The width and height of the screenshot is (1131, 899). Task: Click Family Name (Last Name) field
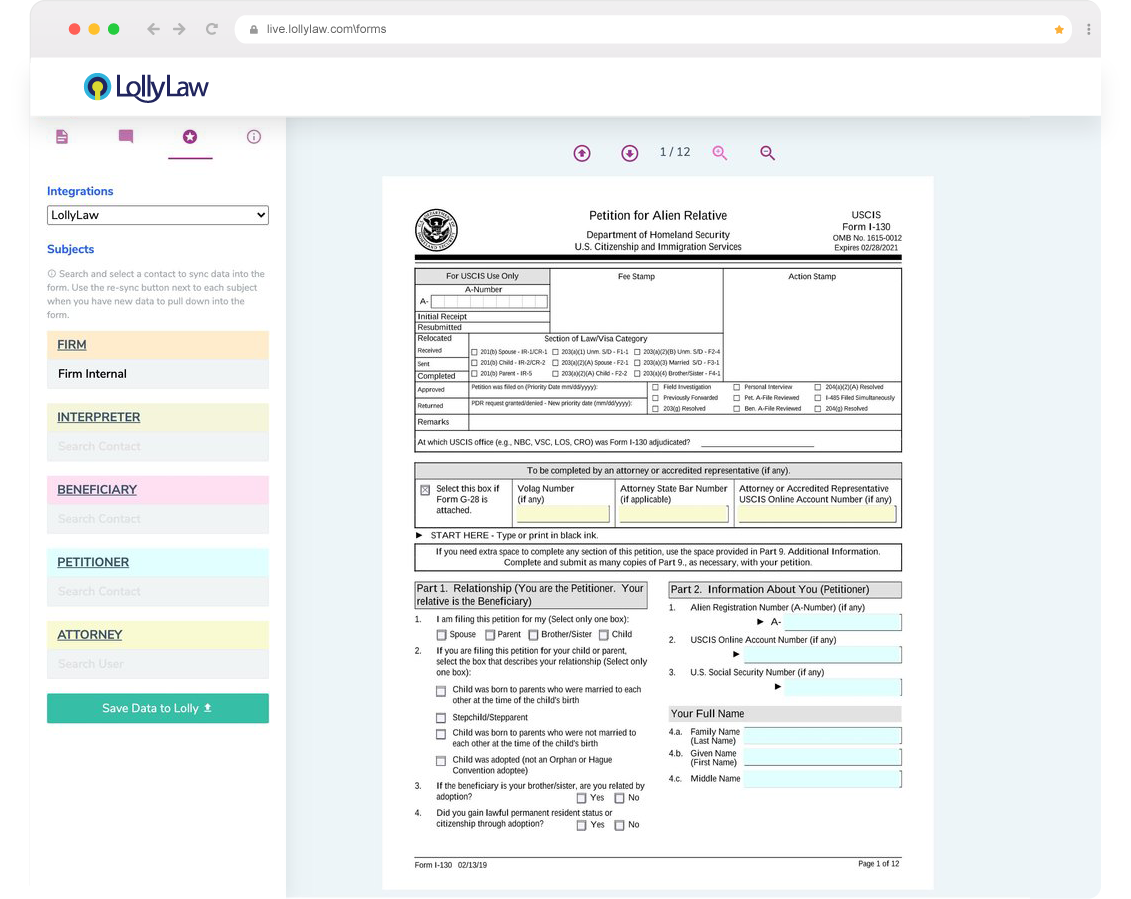pos(822,736)
